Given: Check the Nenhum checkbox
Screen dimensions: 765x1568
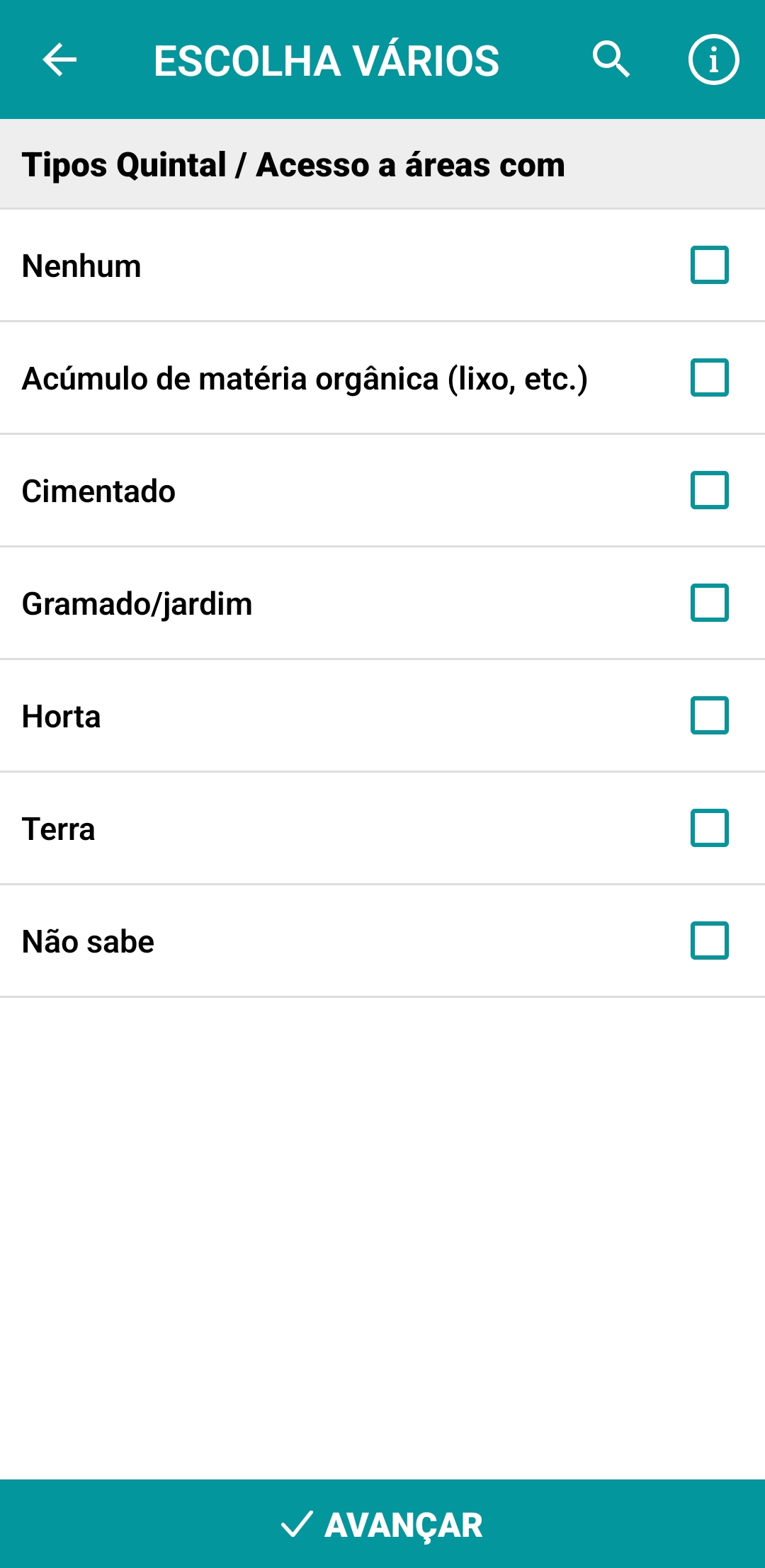Looking at the screenshot, I should (x=709, y=265).
